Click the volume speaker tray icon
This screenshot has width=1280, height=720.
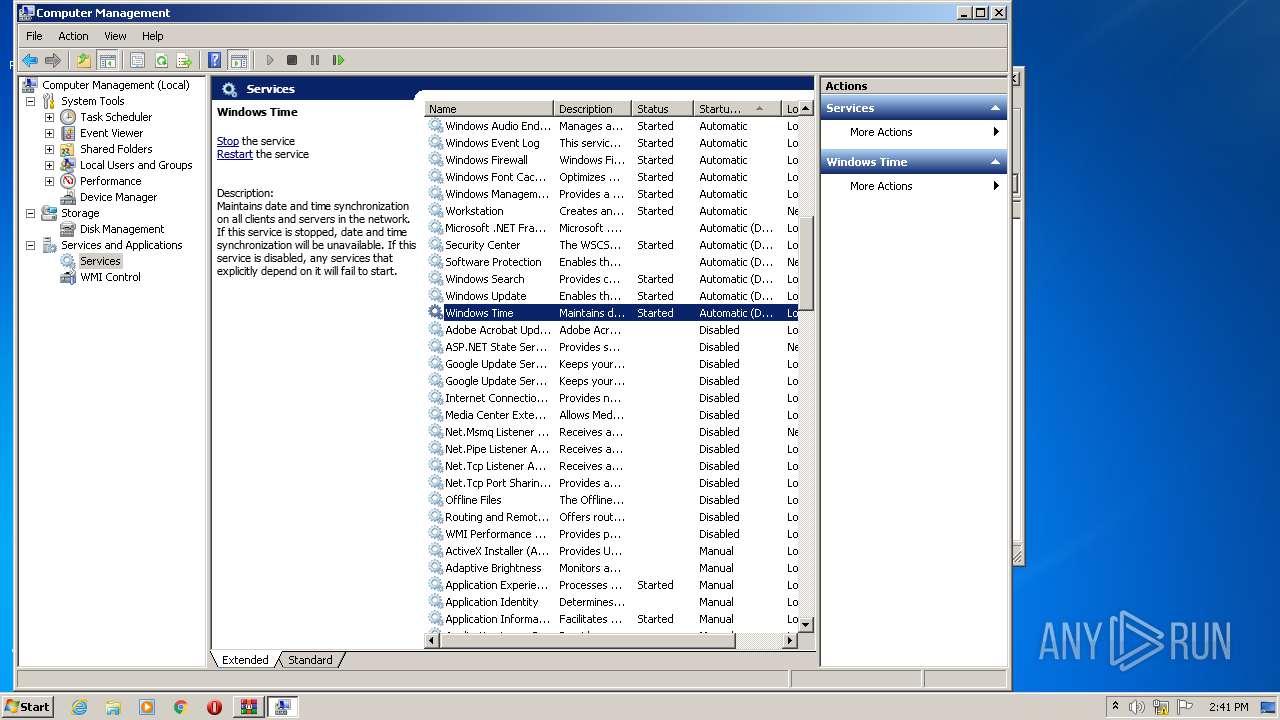tap(1136, 707)
